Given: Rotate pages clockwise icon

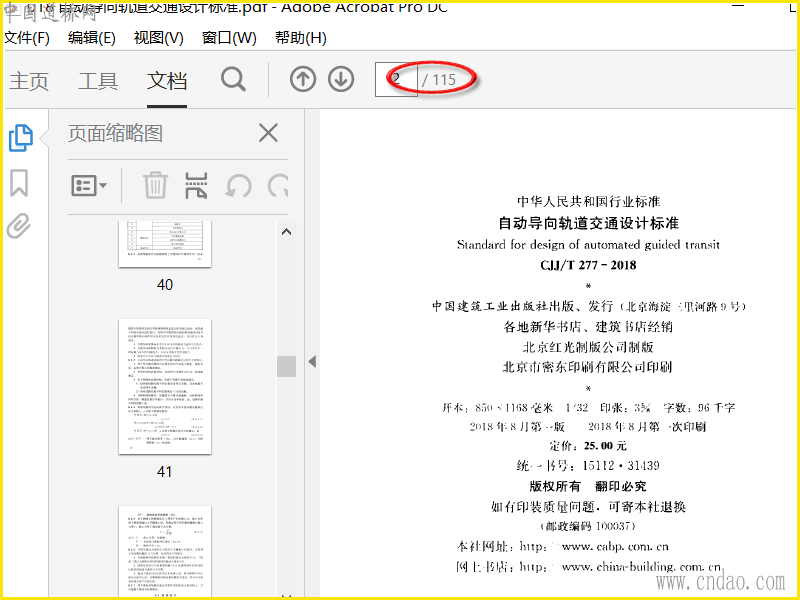Looking at the screenshot, I should pos(278,185).
